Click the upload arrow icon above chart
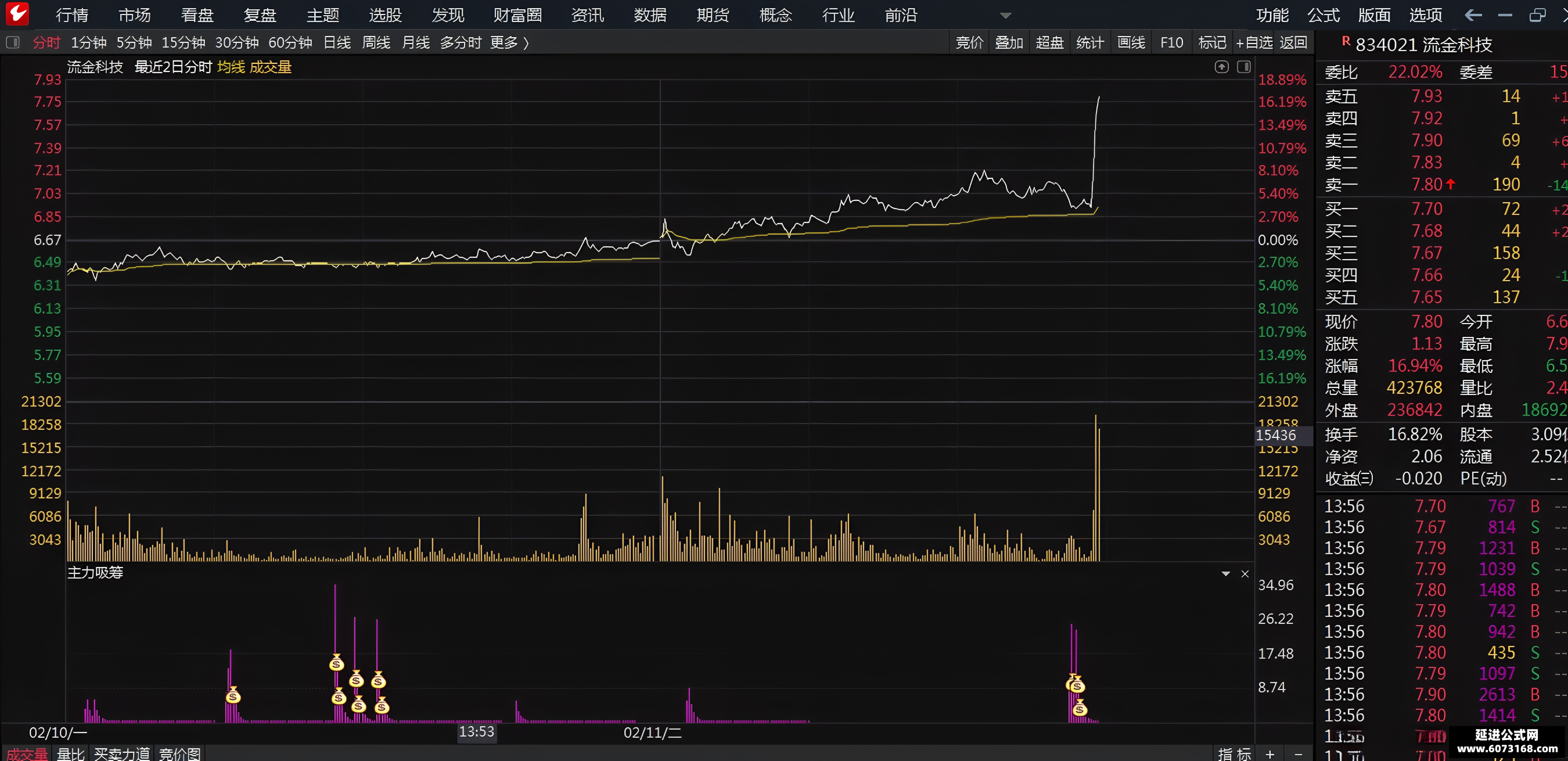Viewport: 1568px width, 761px height. click(1221, 67)
